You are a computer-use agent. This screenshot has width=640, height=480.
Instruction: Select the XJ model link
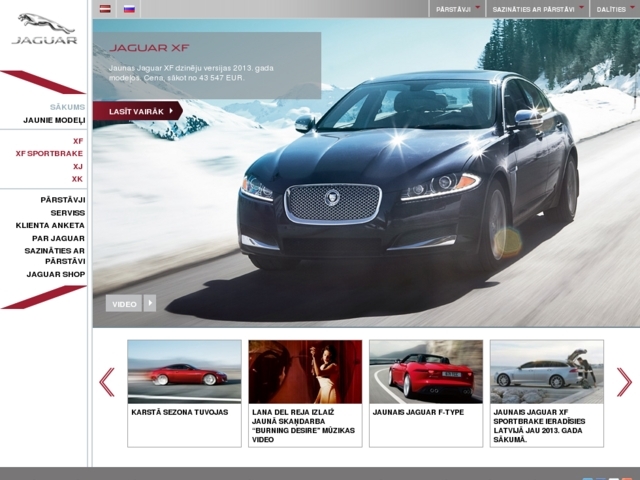(x=78, y=167)
